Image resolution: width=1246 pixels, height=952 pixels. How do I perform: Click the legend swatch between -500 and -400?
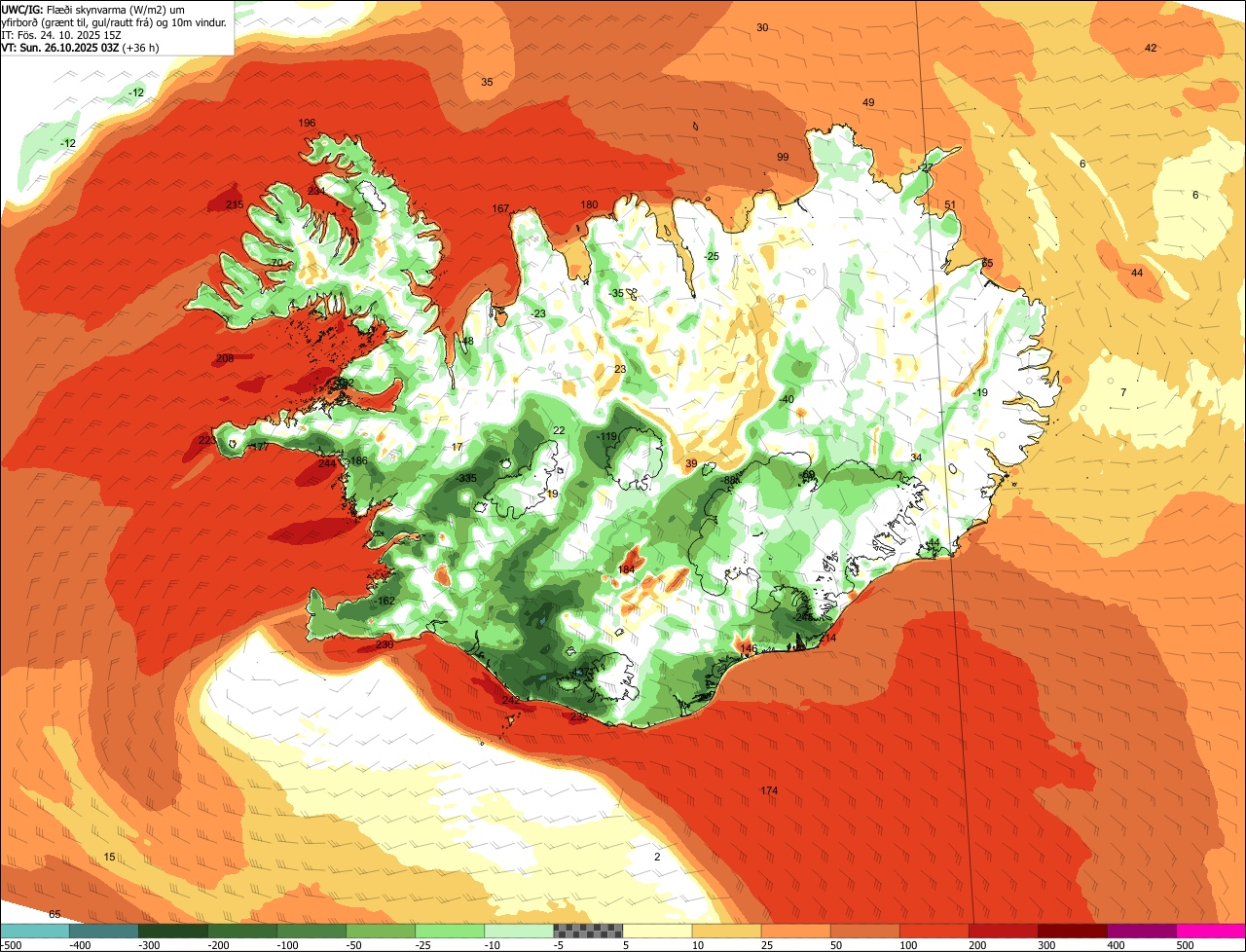[x=35, y=931]
